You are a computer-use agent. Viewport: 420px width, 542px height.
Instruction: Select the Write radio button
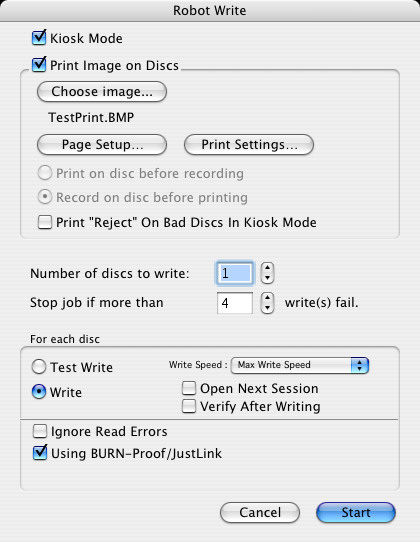(39, 392)
